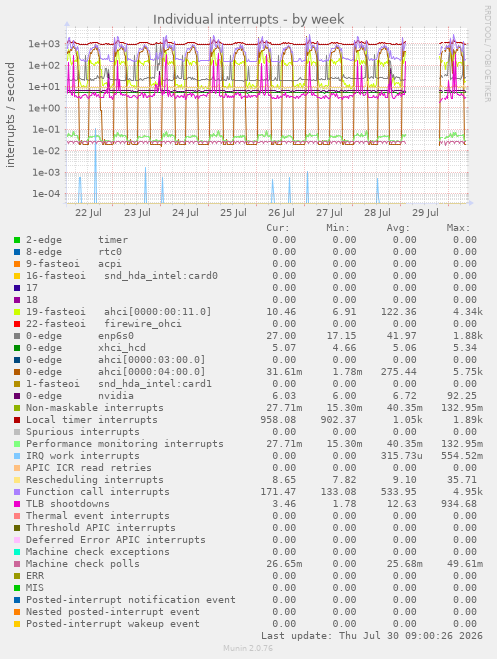Click the Max: column header

458,228
